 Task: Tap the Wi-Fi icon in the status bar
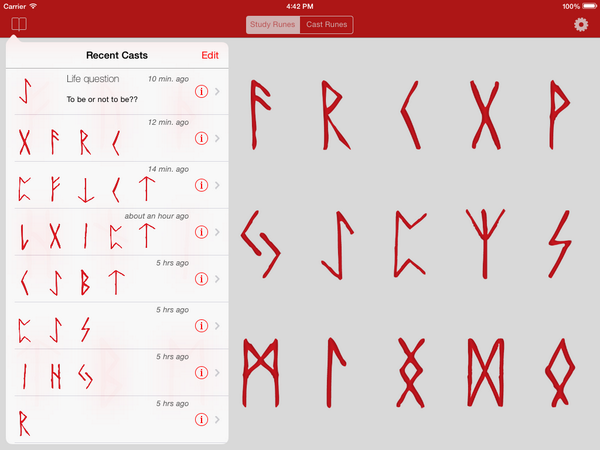(x=33, y=6)
